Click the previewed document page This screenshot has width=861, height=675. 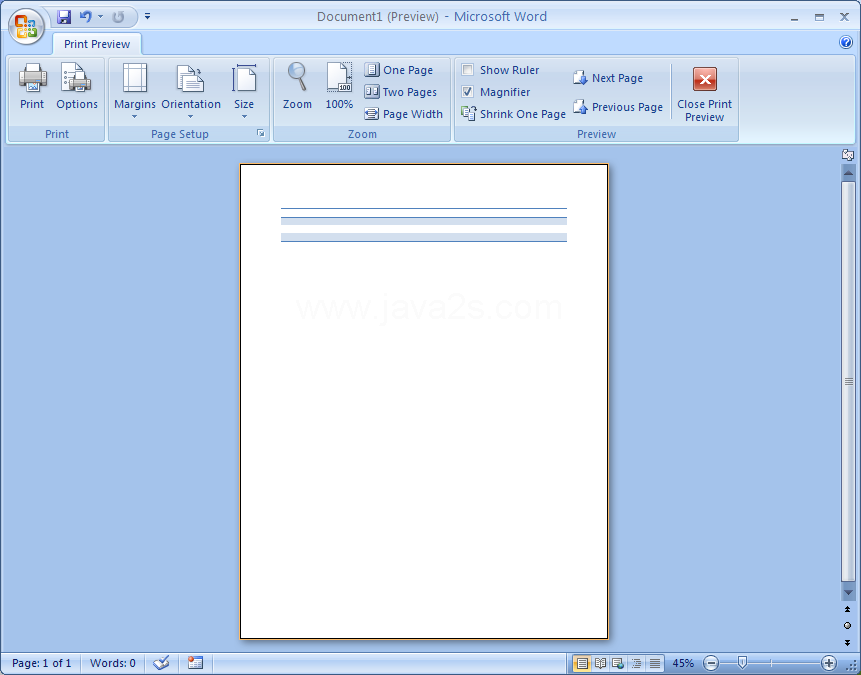click(x=424, y=401)
